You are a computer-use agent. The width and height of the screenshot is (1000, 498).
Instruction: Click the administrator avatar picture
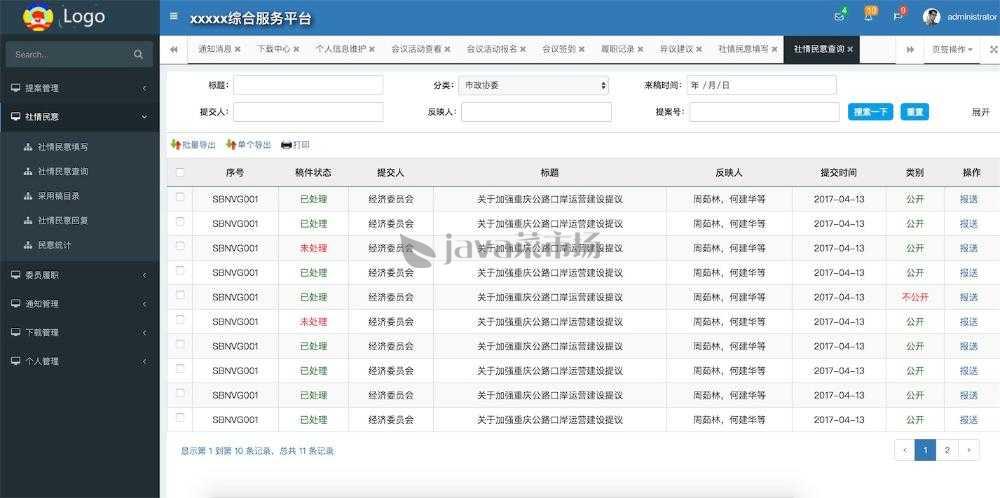[931, 17]
